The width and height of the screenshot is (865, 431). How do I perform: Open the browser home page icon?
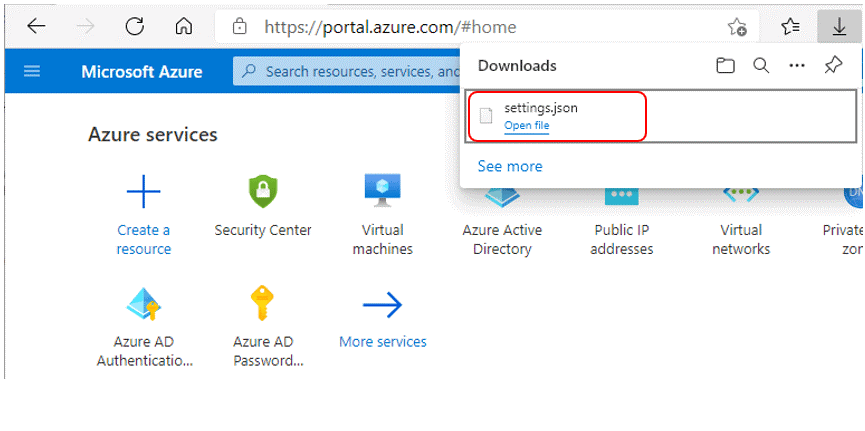[184, 26]
